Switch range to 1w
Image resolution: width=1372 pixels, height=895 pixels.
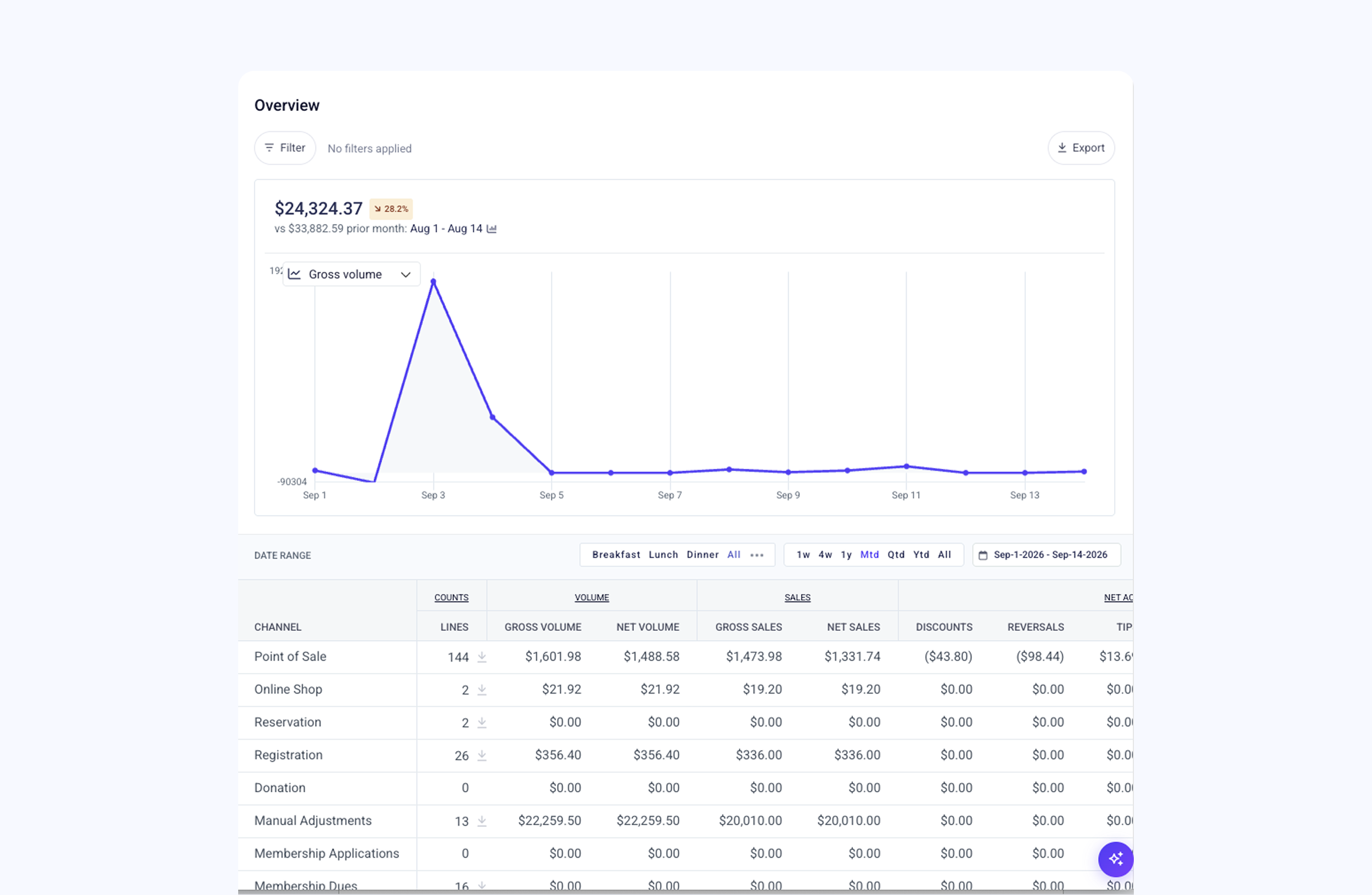click(x=803, y=555)
